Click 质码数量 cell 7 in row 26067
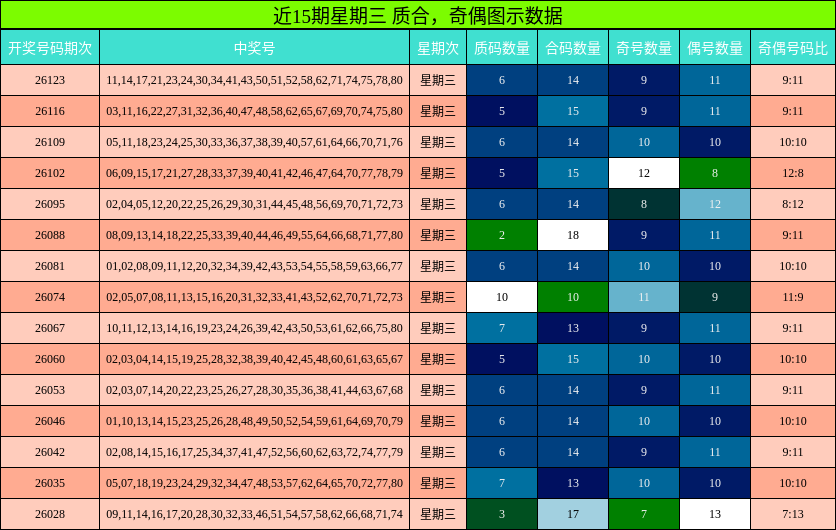This screenshot has width=836, height=530. [x=502, y=327]
